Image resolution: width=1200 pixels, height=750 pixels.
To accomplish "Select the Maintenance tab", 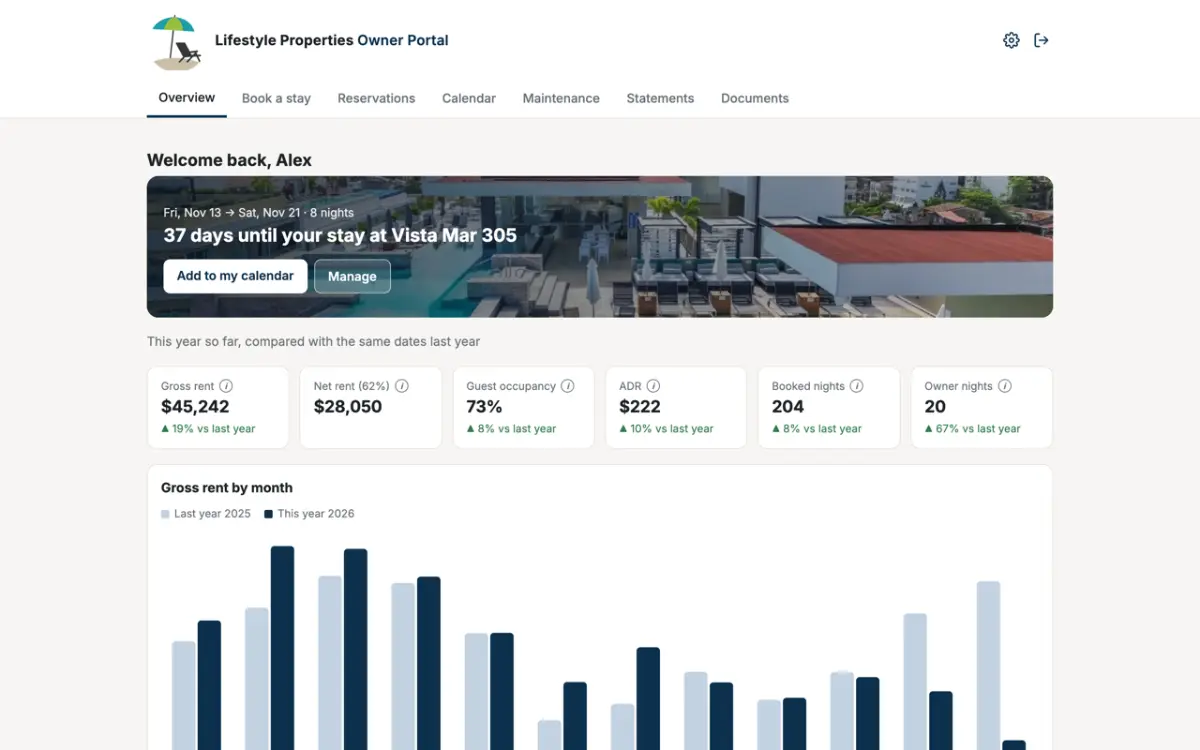I will tap(561, 98).
